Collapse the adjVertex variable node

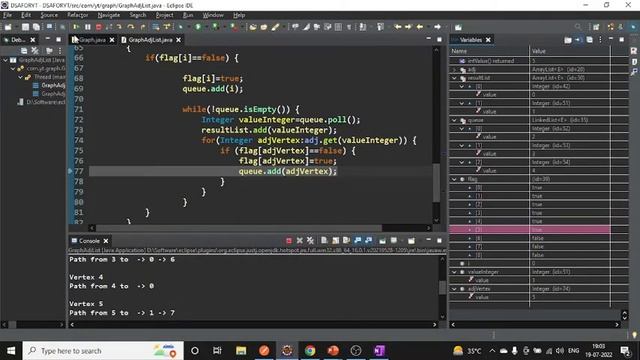454,289
